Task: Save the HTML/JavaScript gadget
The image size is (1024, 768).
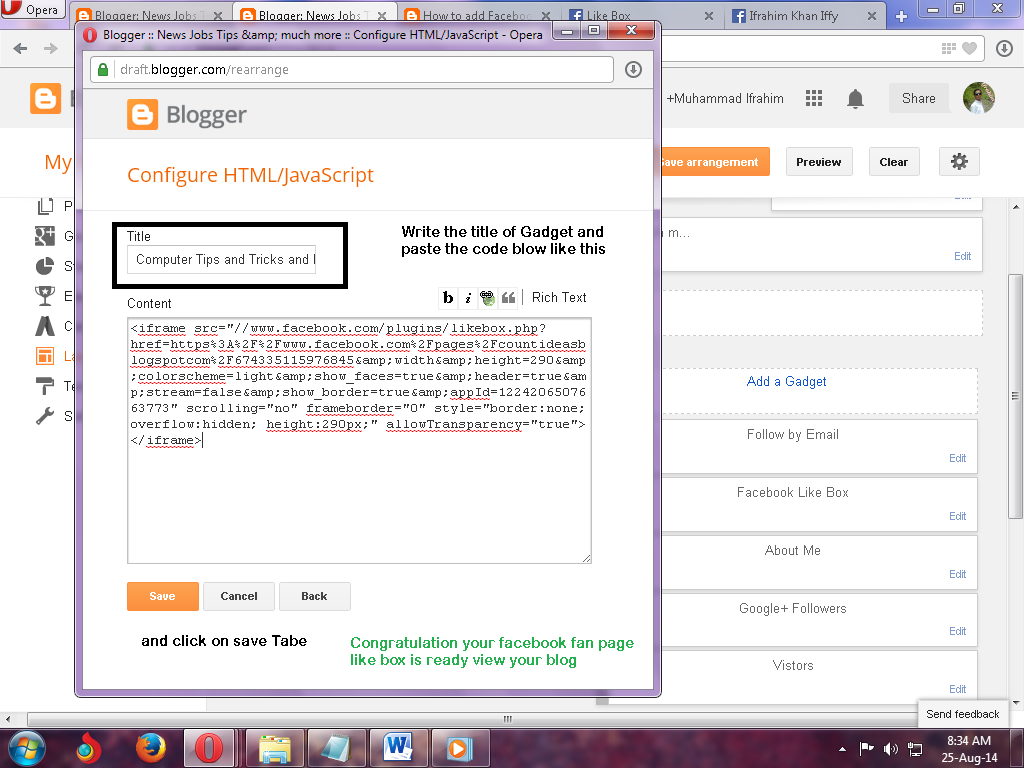Action: (x=163, y=596)
